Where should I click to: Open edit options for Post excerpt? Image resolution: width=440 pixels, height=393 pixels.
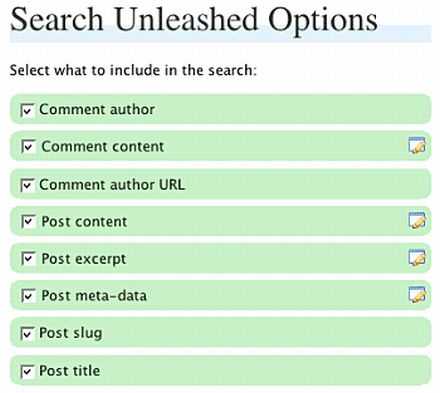(x=417, y=258)
